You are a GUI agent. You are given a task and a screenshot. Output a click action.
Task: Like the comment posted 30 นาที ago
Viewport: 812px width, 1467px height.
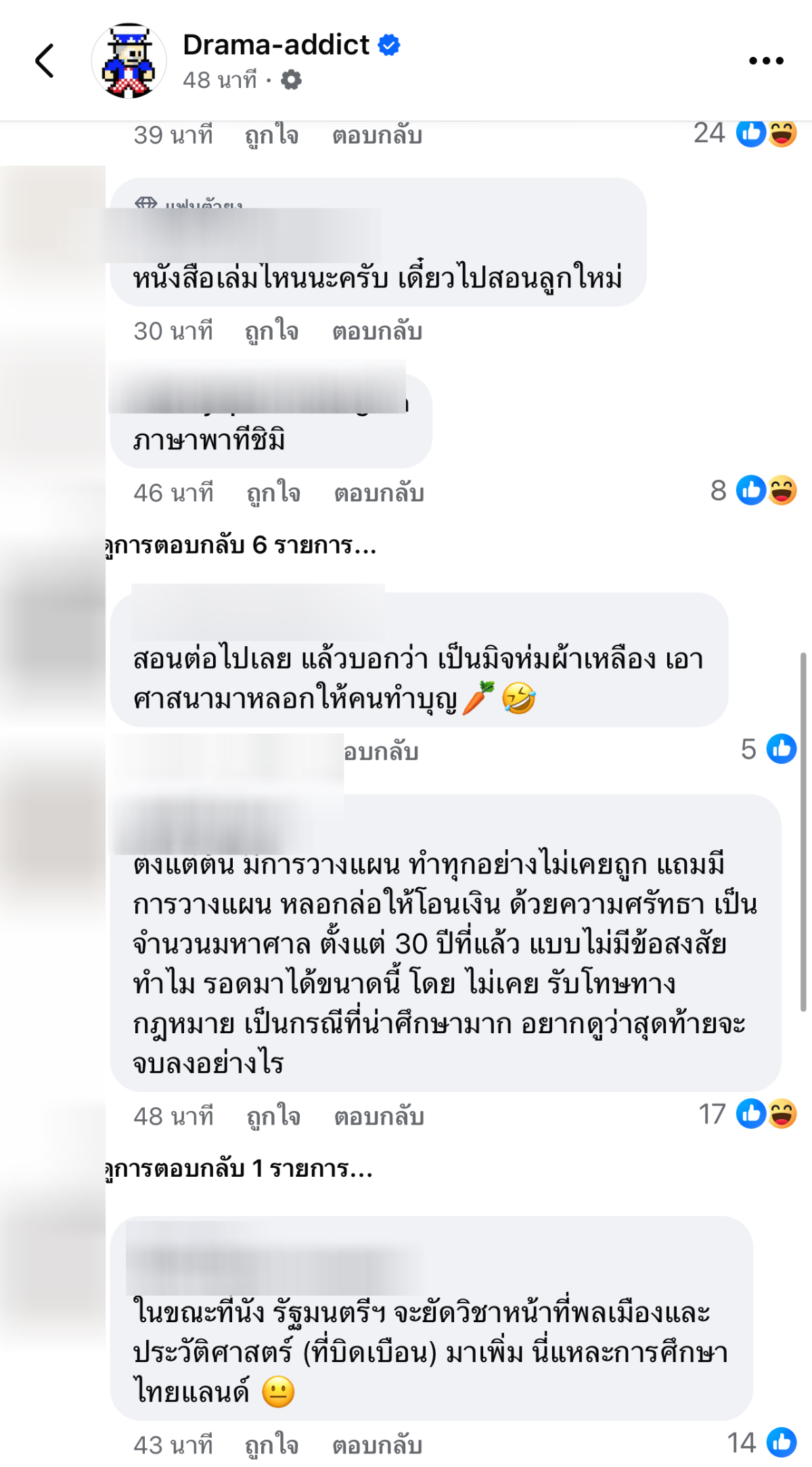272,332
